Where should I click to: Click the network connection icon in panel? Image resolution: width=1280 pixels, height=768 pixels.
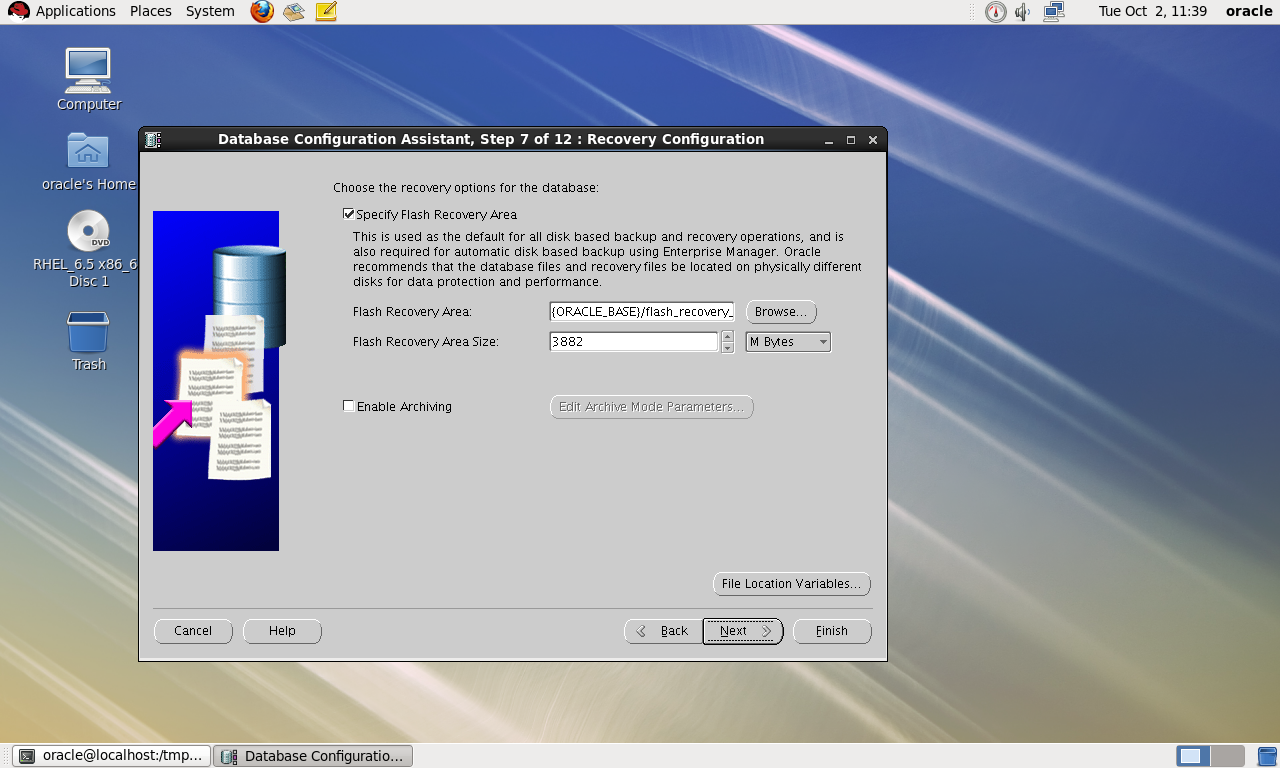1053,12
